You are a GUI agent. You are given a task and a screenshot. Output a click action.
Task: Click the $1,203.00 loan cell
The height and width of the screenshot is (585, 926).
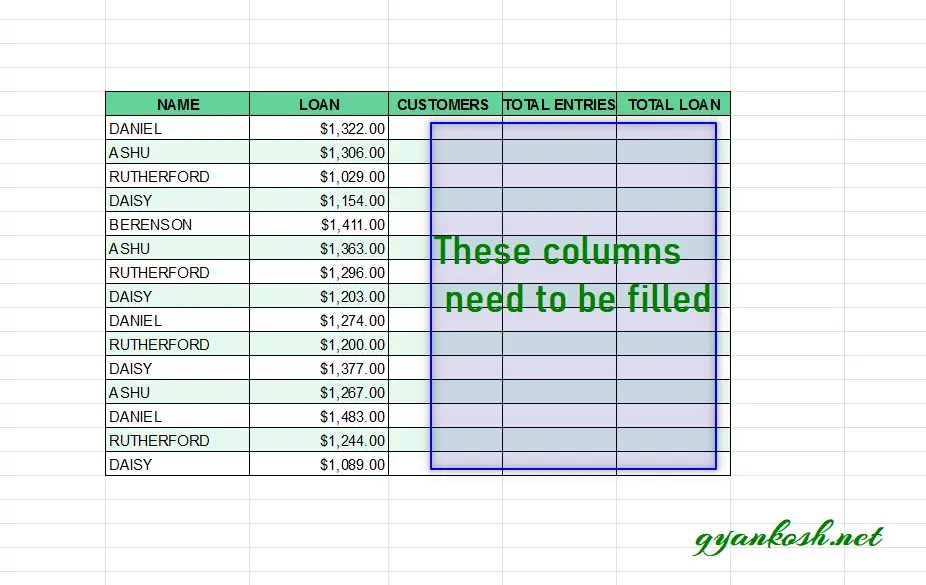pos(319,296)
